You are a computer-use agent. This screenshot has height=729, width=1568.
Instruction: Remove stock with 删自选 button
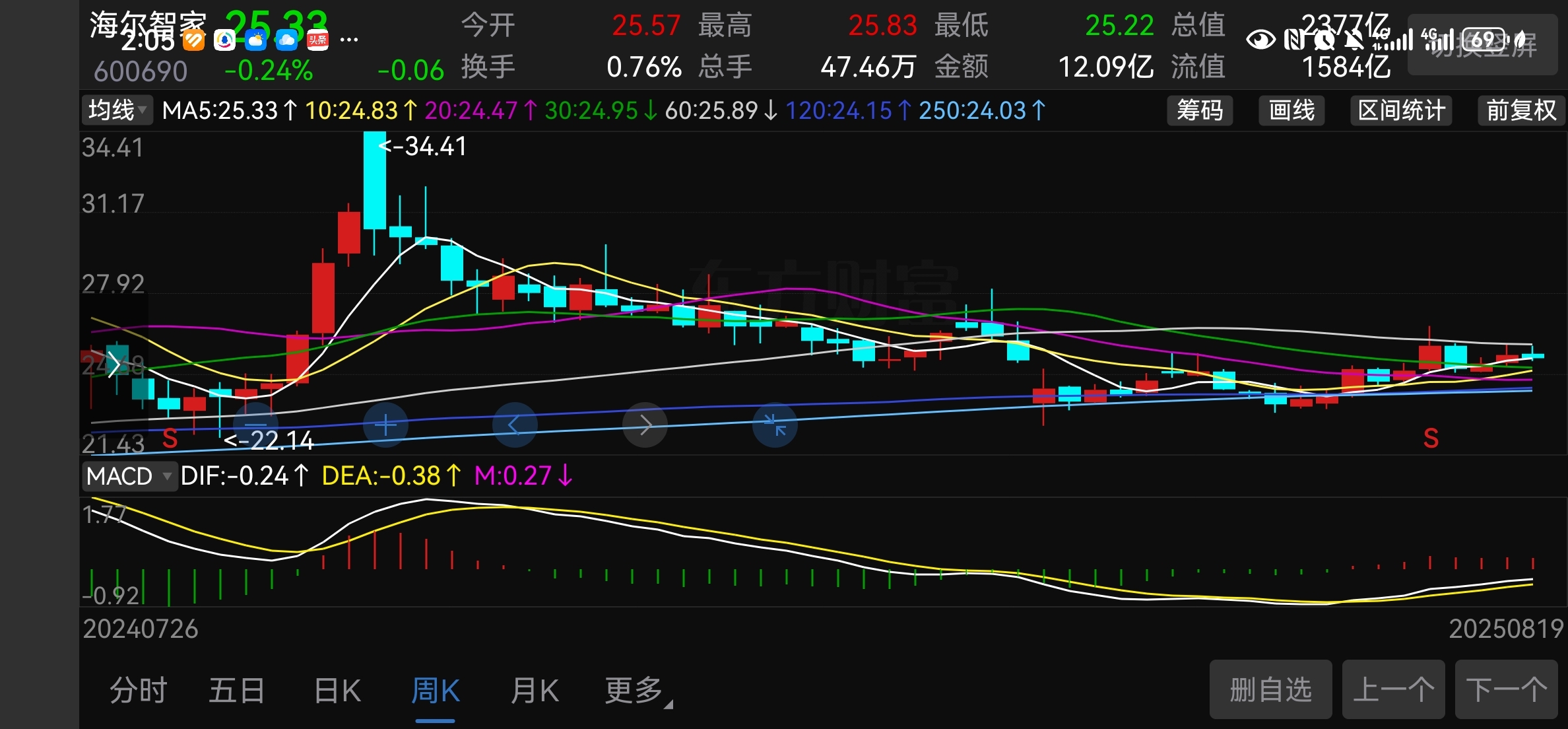pos(1270,689)
